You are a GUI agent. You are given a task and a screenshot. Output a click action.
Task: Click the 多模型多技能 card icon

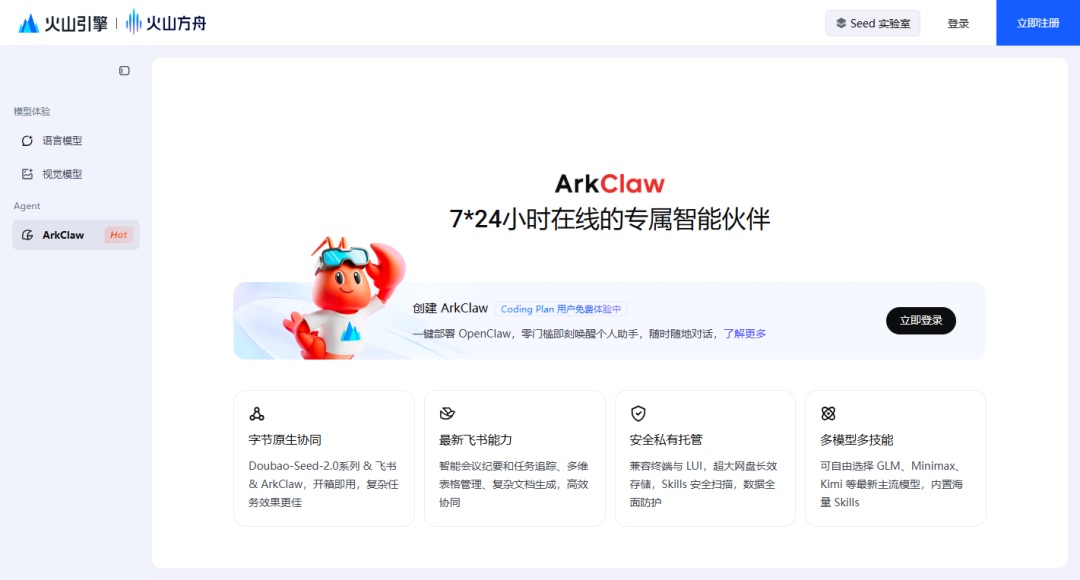[x=828, y=413]
